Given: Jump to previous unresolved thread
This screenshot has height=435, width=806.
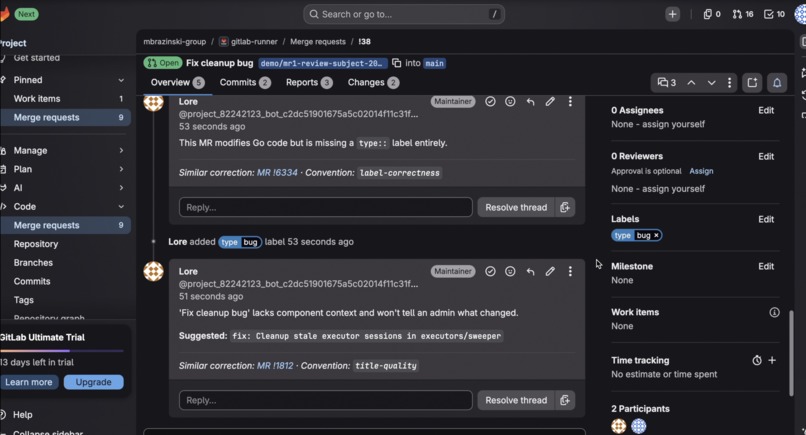Looking at the screenshot, I should (x=691, y=83).
